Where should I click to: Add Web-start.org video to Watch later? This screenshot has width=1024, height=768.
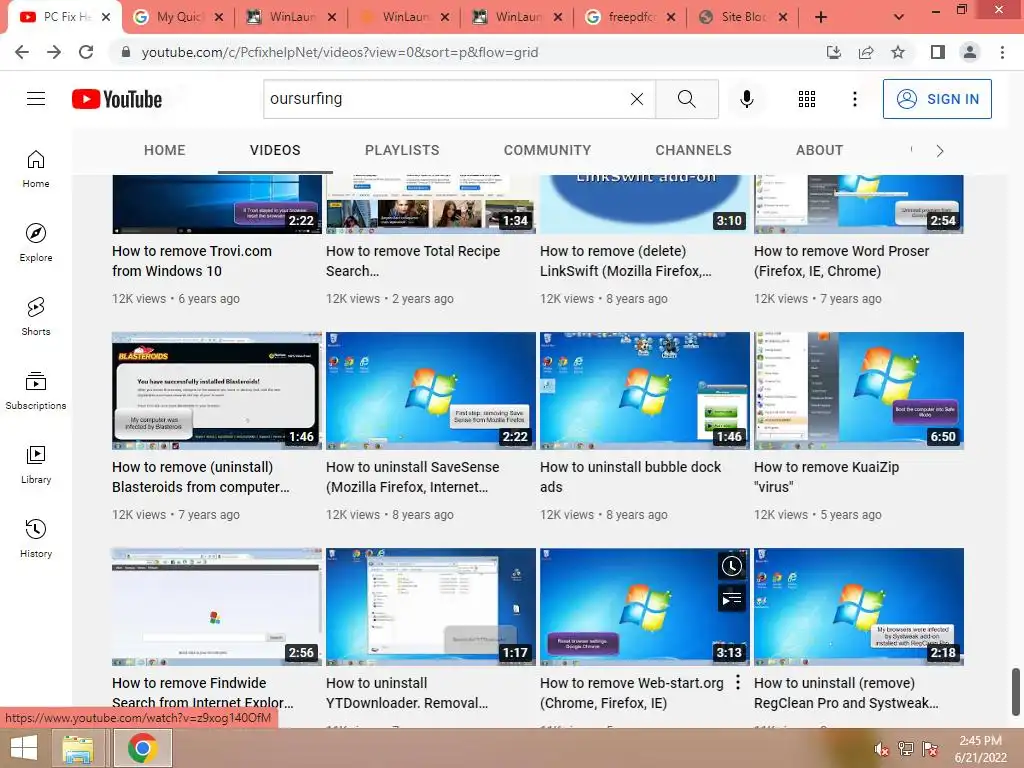(x=731, y=566)
